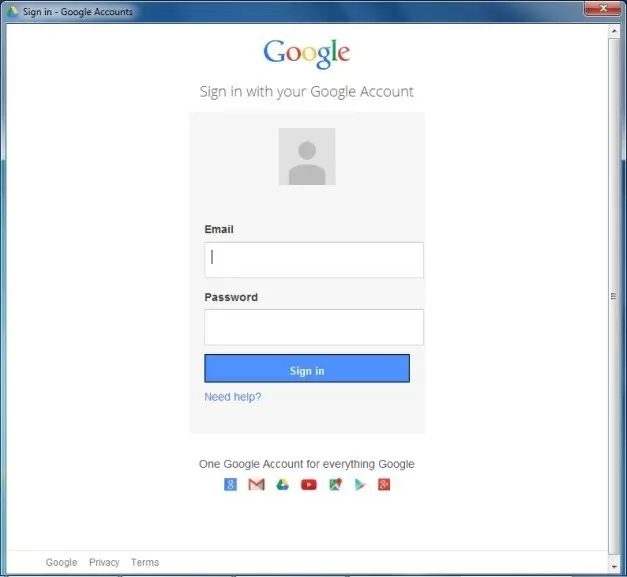Click the YouTube icon

pos(309,485)
